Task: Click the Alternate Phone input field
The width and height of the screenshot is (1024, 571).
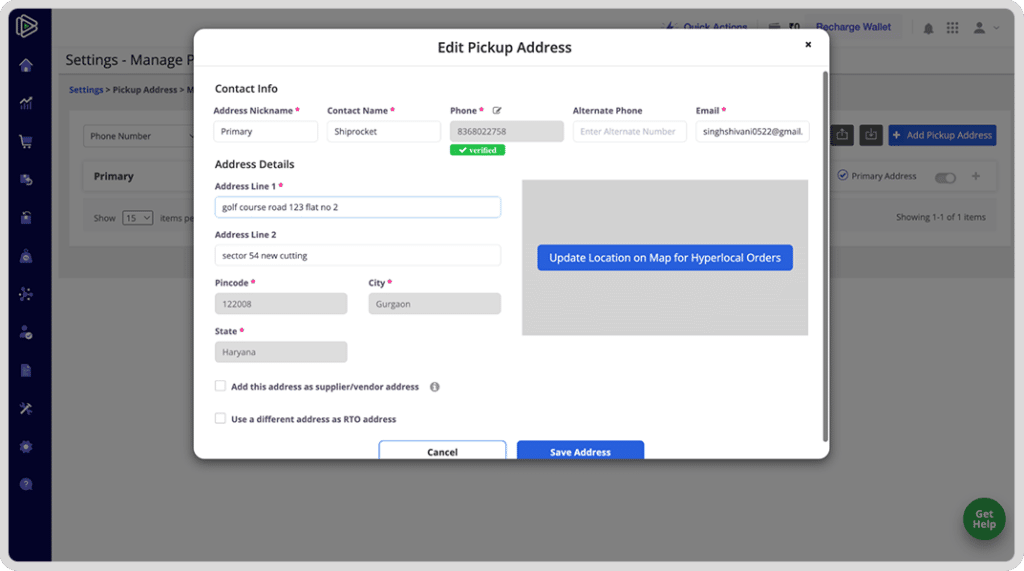Action: pos(629,131)
